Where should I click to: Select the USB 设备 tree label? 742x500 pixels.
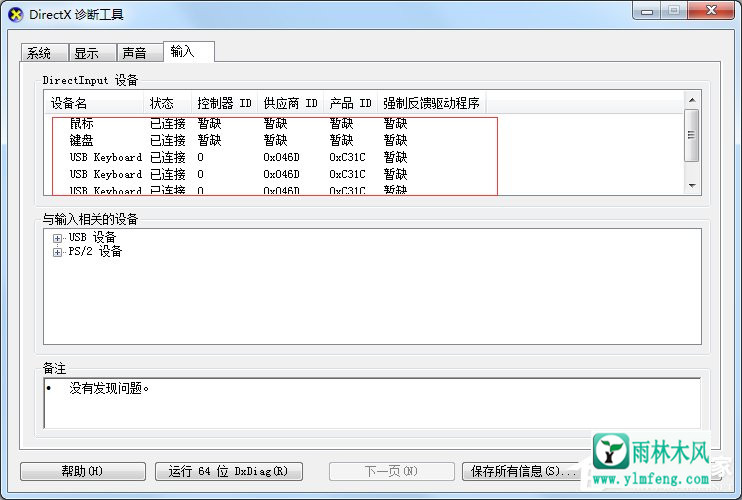92,237
